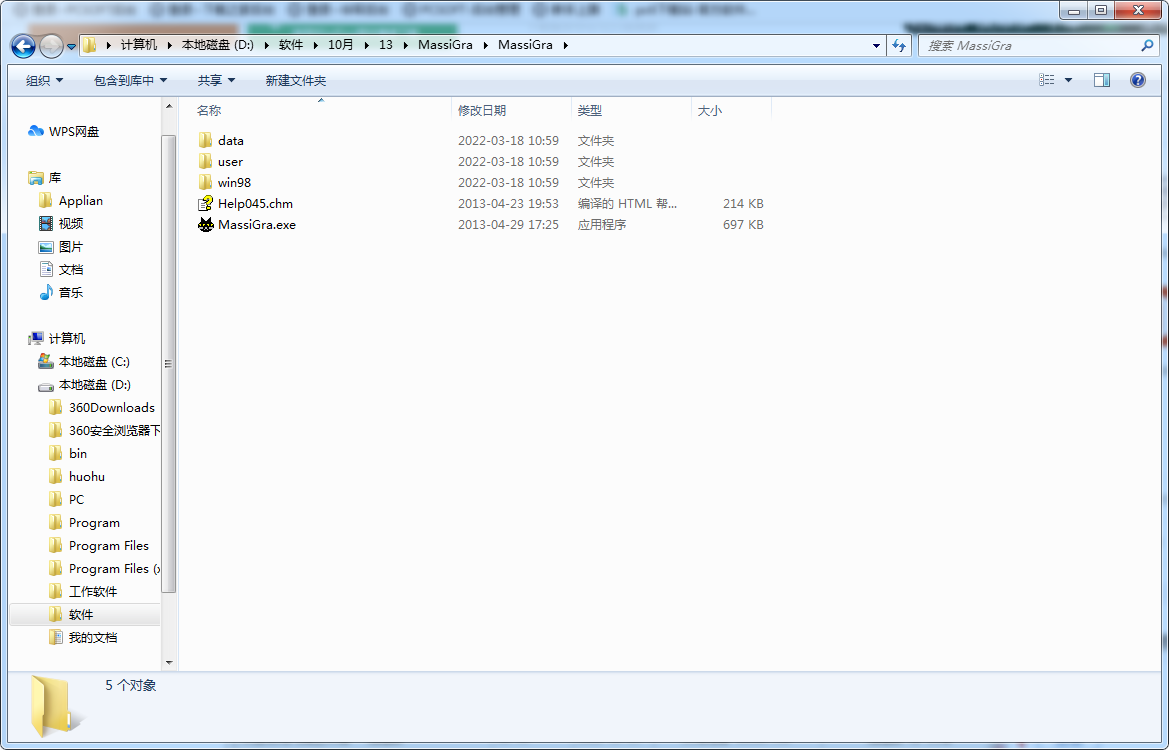Click the search magnifier icon
The image size is (1169, 750).
click(1147, 45)
